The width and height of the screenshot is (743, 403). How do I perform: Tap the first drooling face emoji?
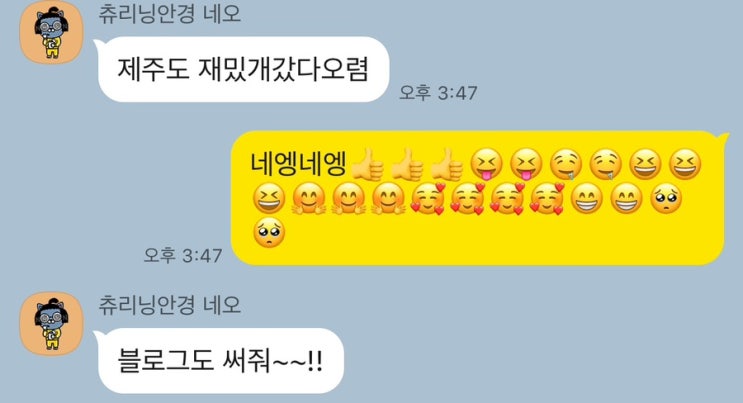[x=566, y=165]
